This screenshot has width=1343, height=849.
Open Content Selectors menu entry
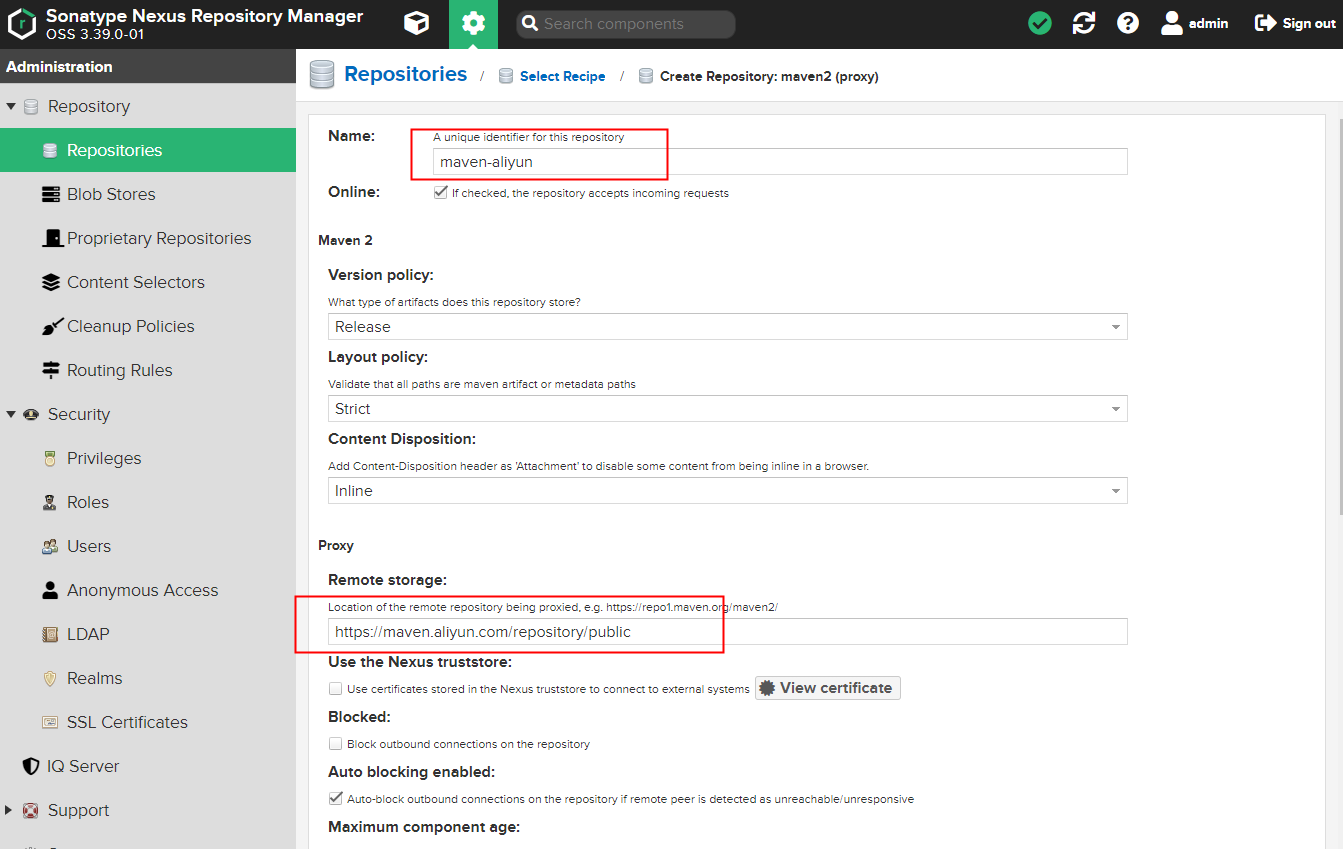148,282
